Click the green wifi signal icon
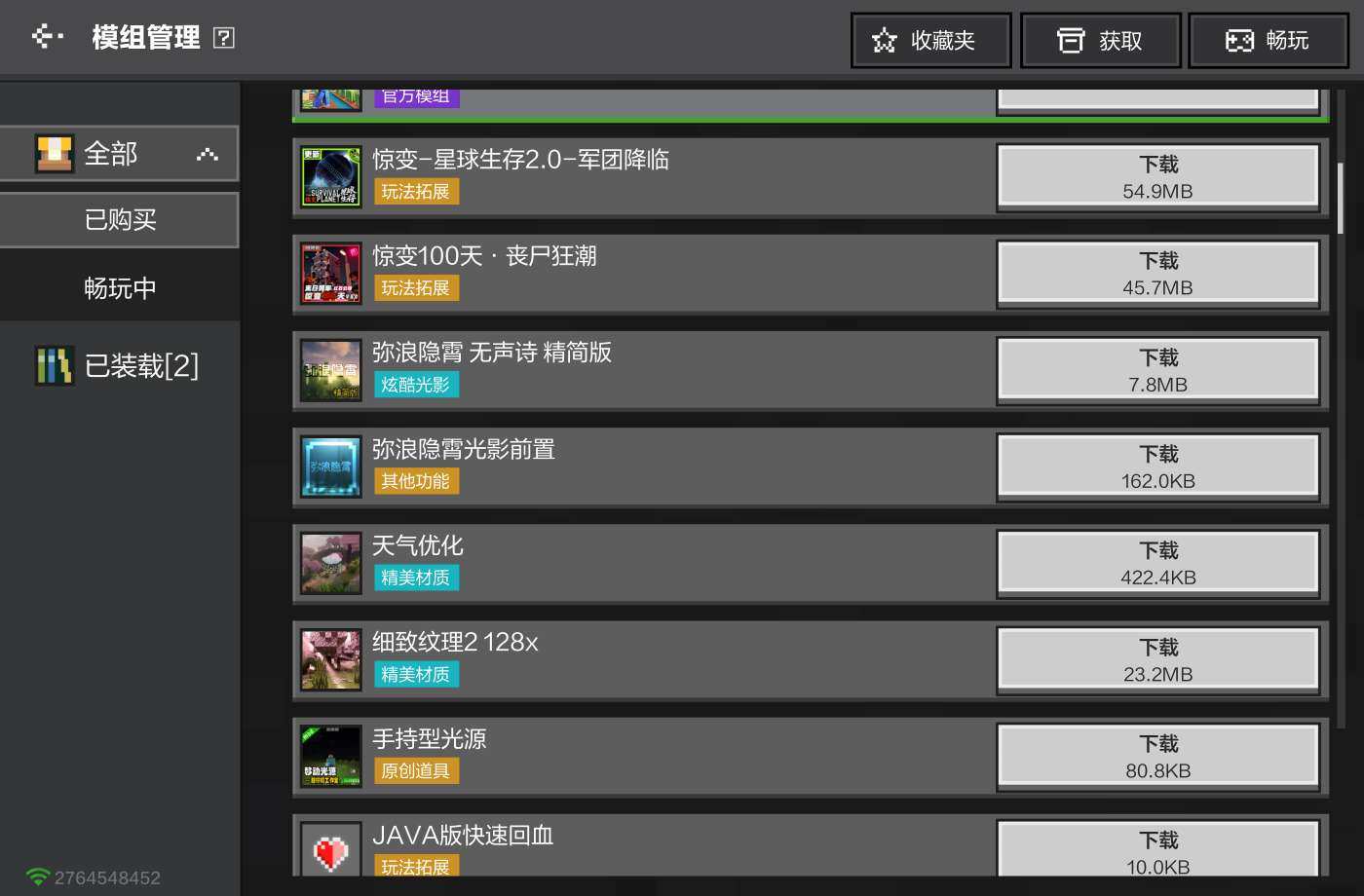 pyautogui.click(x=37, y=877)
